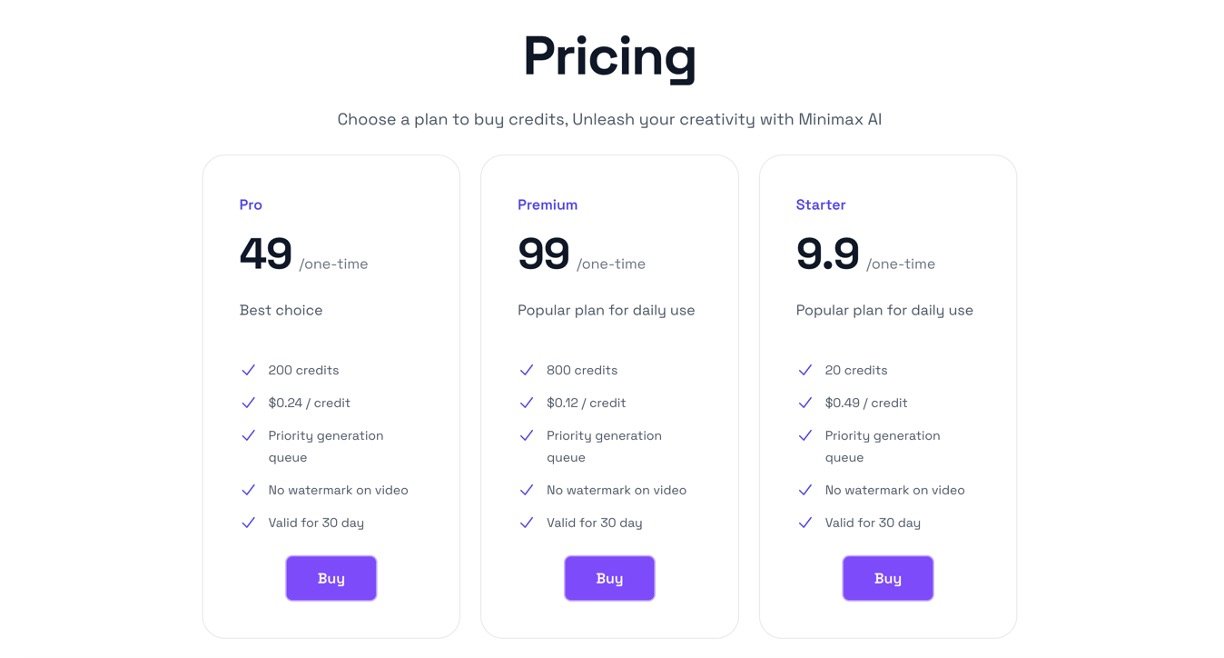Viewport: 1224px width, 658px height.
Task: Click the Best choice label in Pro card
Action: click(281, 310)
